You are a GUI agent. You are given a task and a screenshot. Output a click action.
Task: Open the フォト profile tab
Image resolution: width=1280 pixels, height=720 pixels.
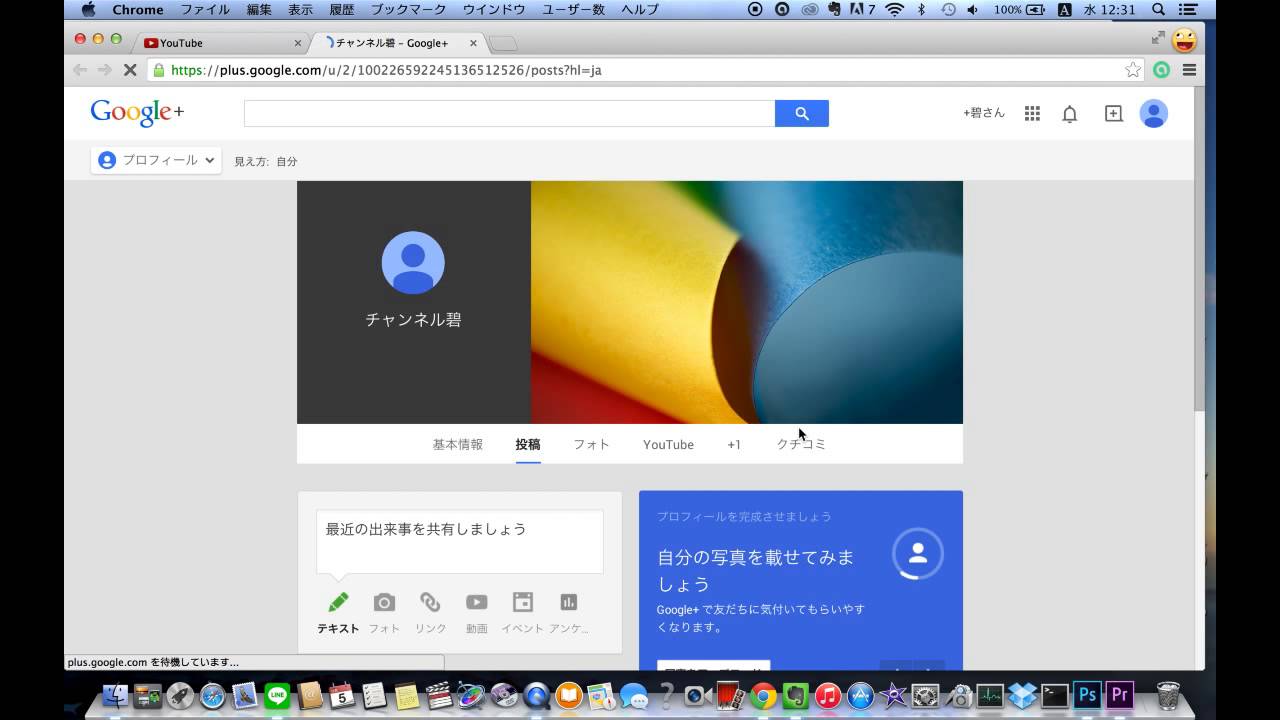click(x=591, y=444)
